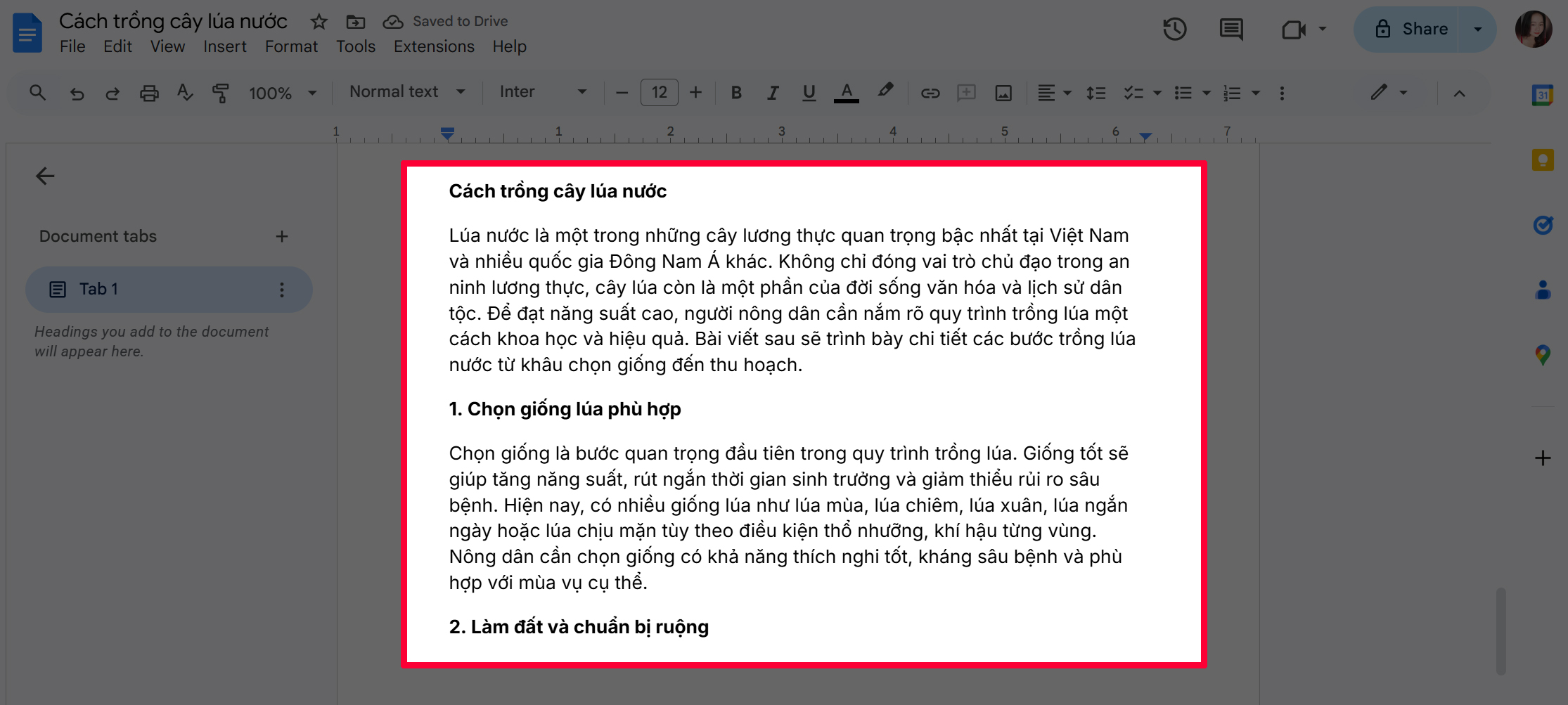Open the Insert menu
The image size is (1568, 705).
(x=224, y=46)
